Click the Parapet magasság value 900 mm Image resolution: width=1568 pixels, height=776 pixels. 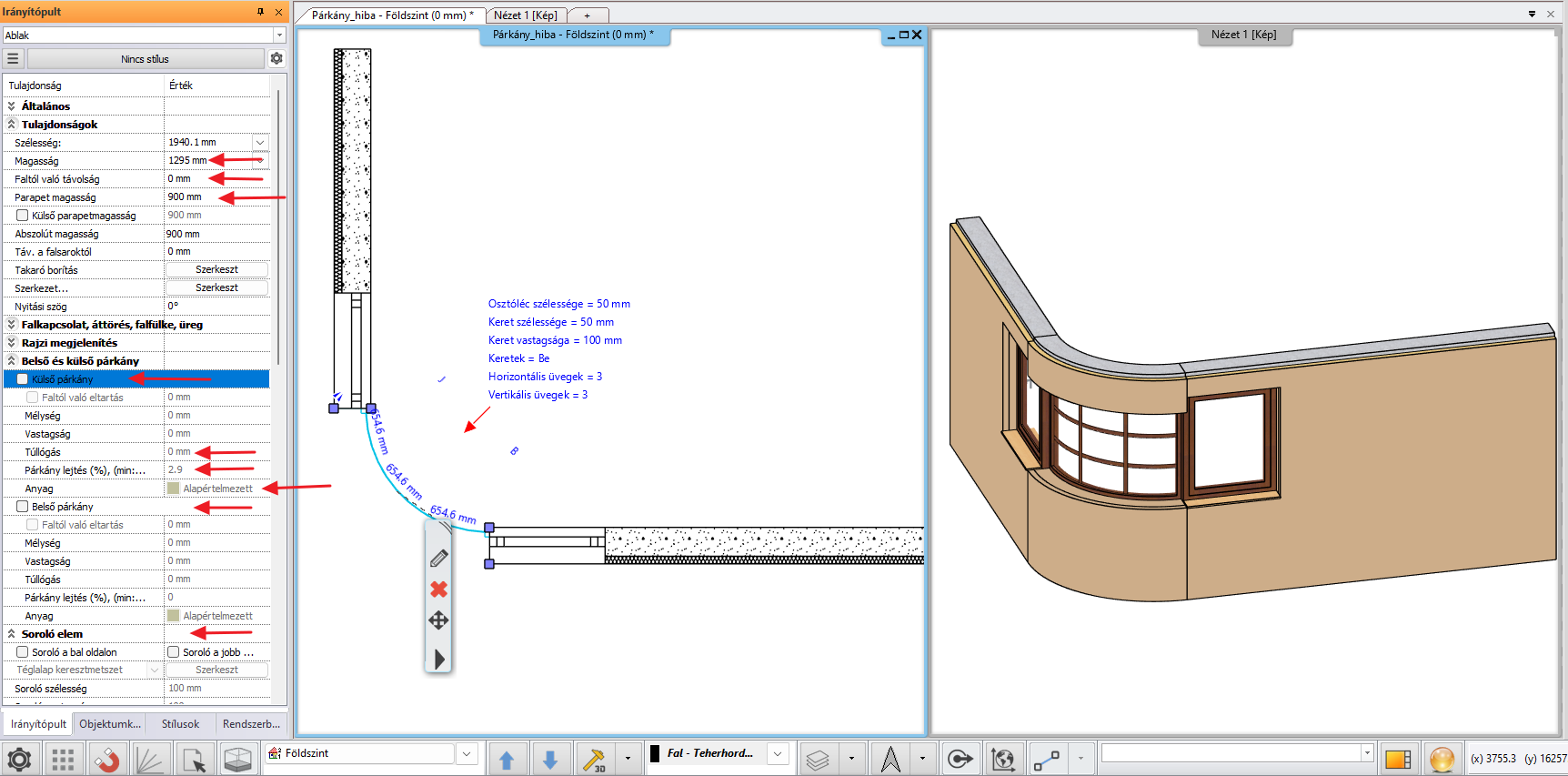click(216, 197)
